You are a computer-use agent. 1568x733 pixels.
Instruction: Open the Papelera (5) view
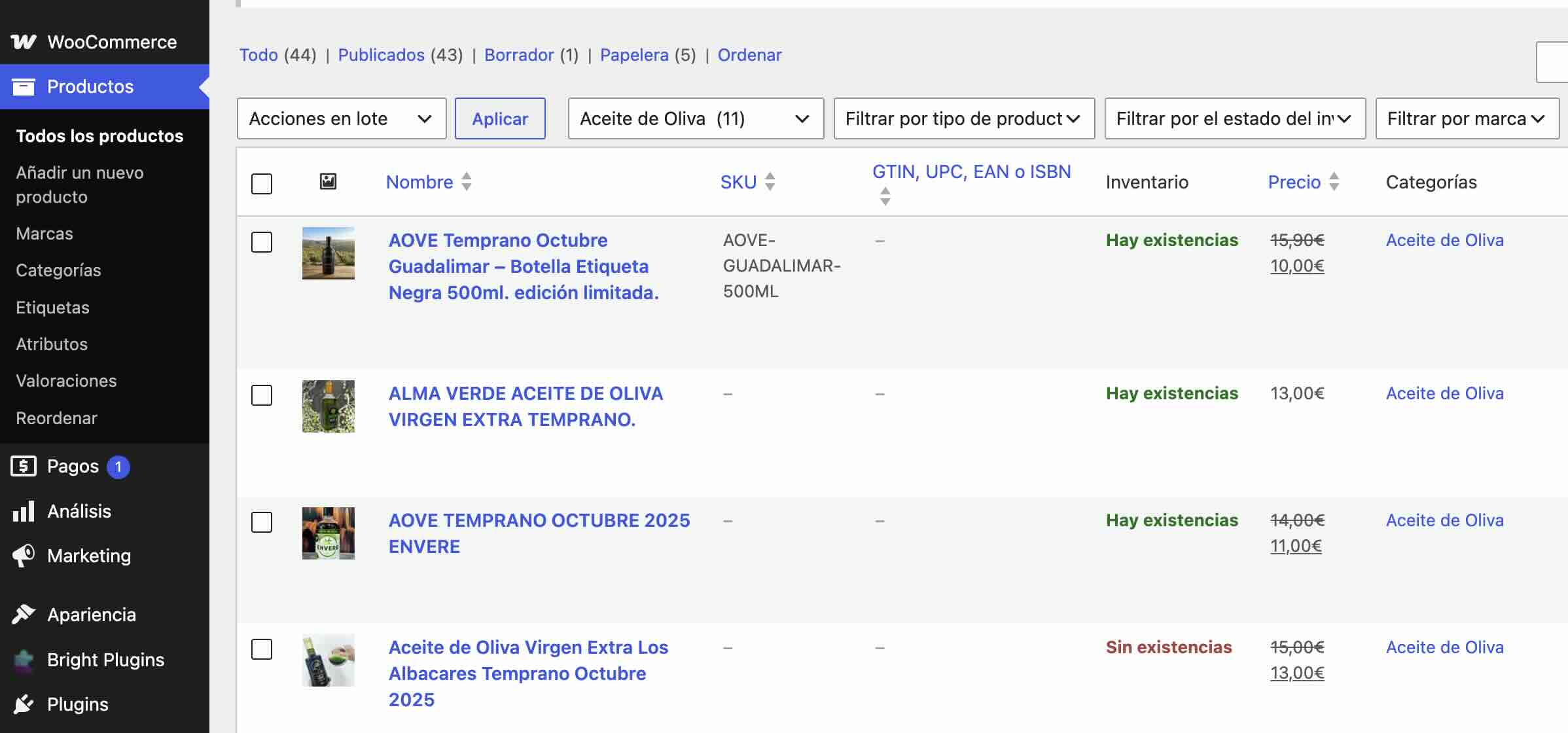pyautogui.click(x=648, y=55)
